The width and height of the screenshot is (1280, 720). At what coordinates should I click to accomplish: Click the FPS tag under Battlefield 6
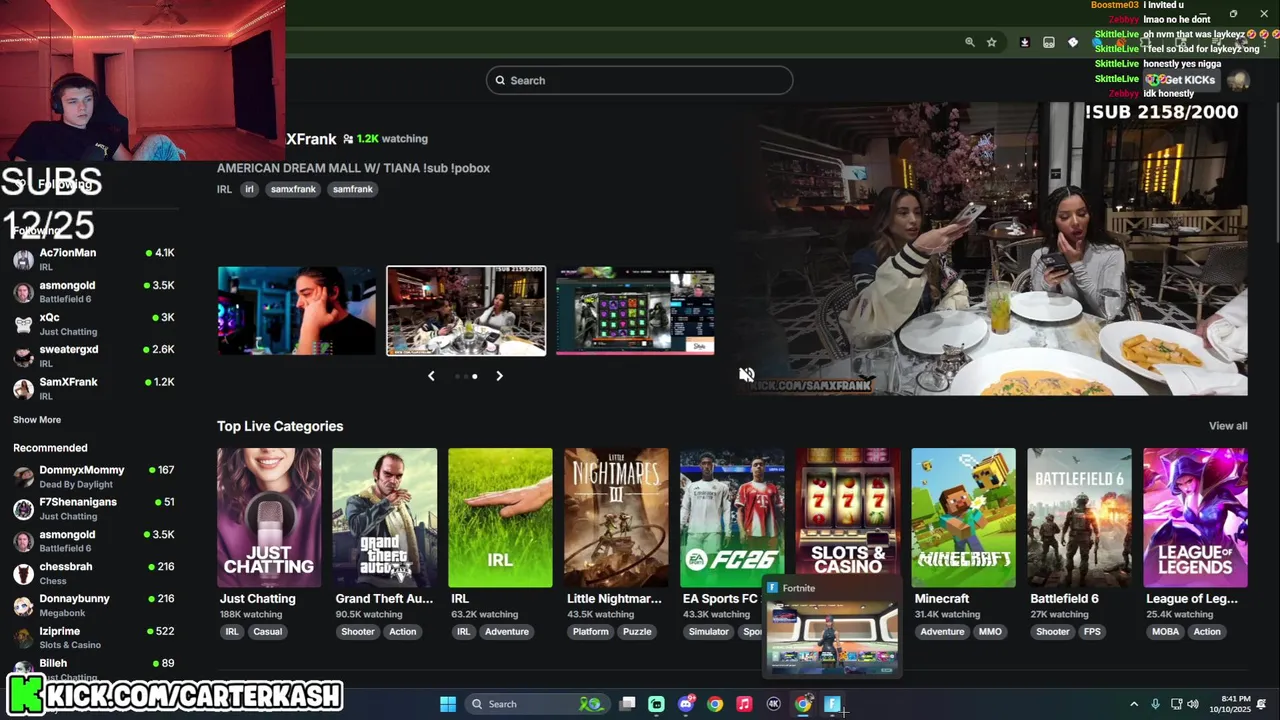point(1092,632)
